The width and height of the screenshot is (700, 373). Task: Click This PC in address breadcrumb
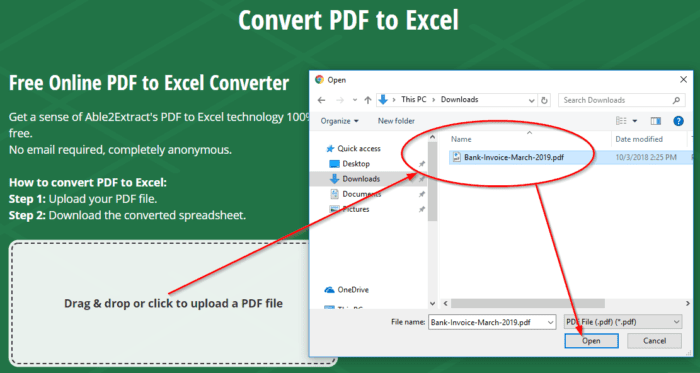click(413, 99)
